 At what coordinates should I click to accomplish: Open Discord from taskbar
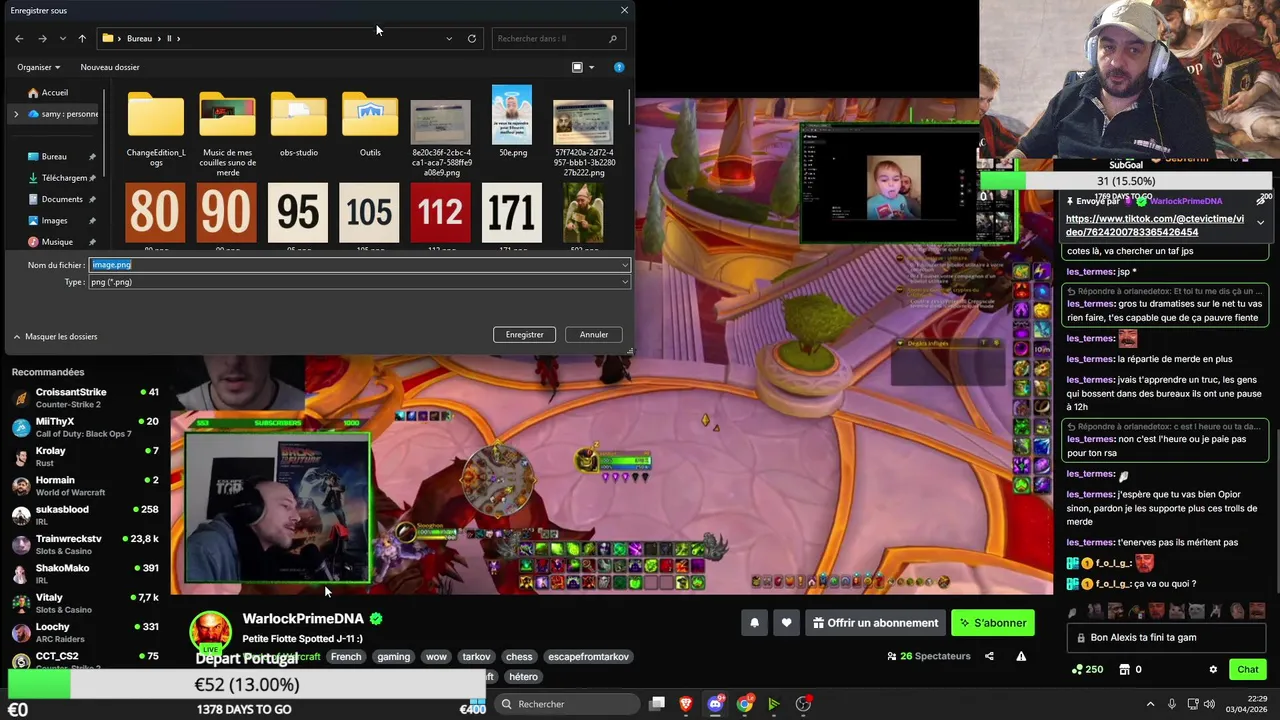pyautogui.click(x=715, y=704)
